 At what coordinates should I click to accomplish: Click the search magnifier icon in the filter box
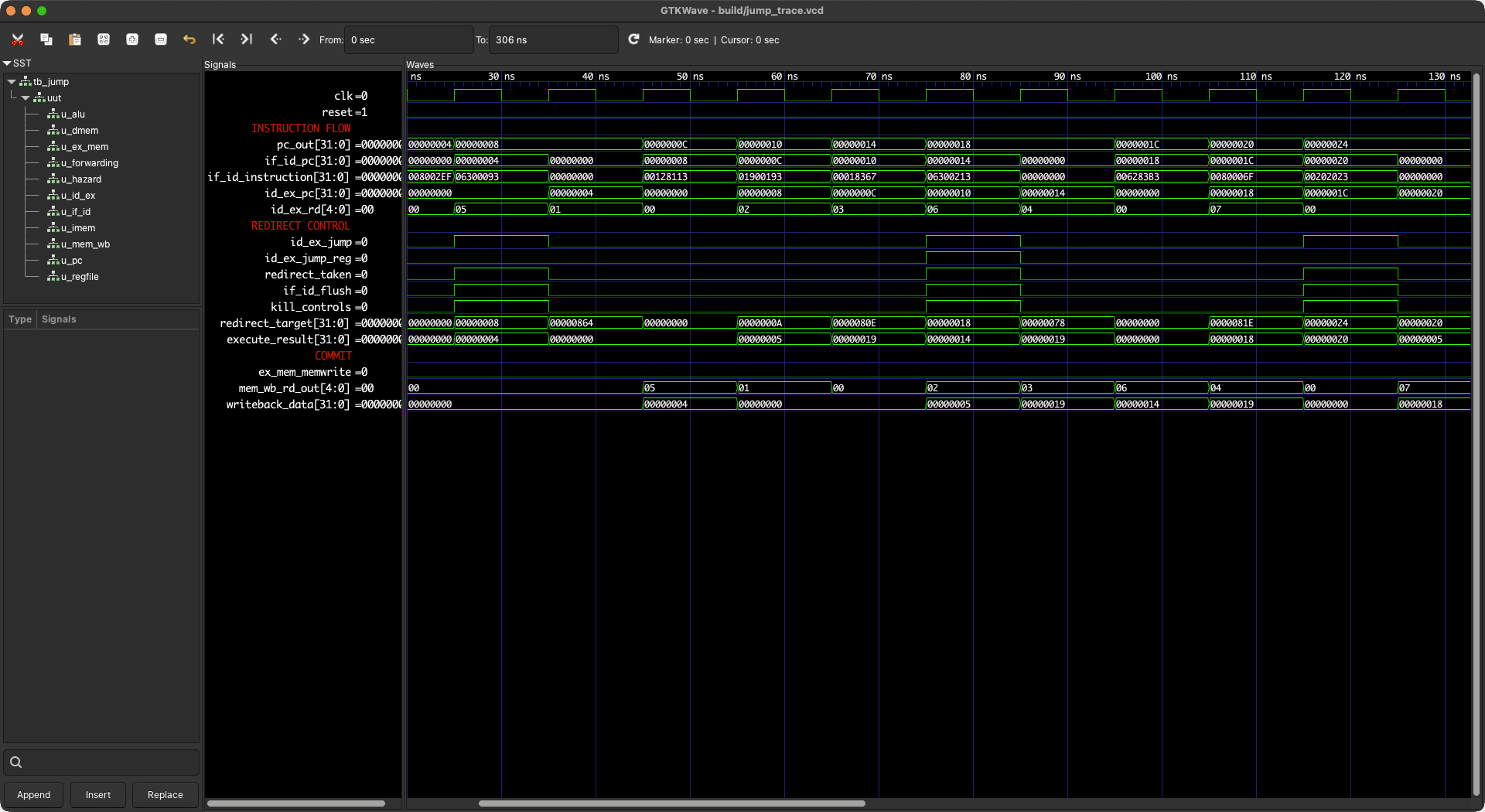(15, 763)
